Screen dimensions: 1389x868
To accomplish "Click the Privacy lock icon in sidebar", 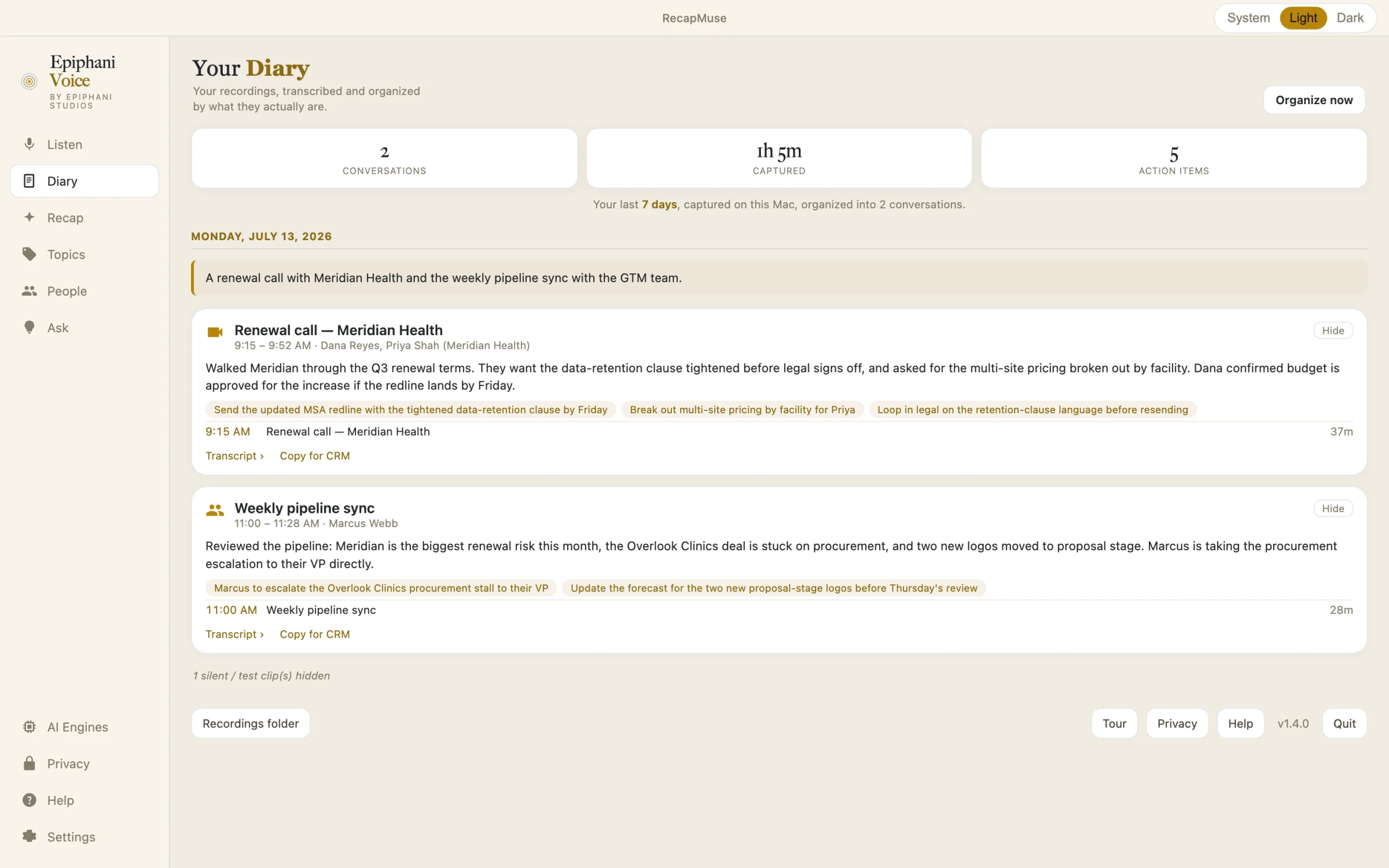I will (29, 763).
